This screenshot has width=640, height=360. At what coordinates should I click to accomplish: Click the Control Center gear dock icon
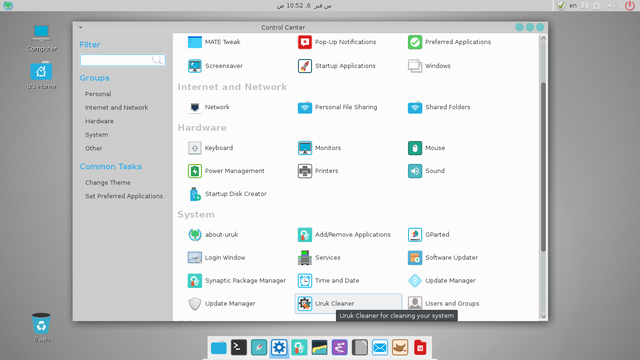pyautogui.click(x=279, y=348)
